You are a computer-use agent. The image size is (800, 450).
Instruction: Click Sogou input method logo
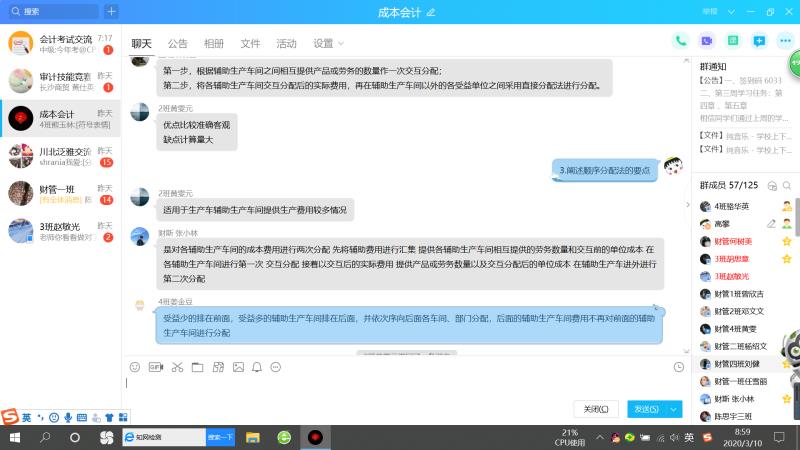tap(10, 416)
